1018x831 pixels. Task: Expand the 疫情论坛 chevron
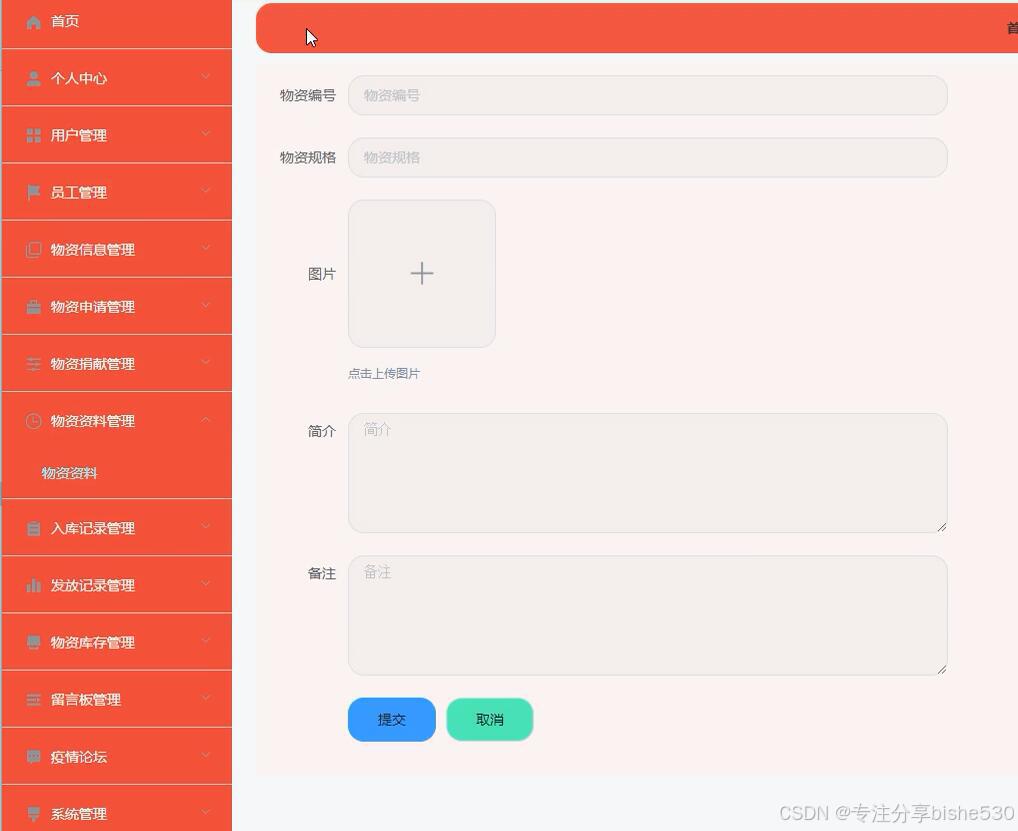(206, 755)
